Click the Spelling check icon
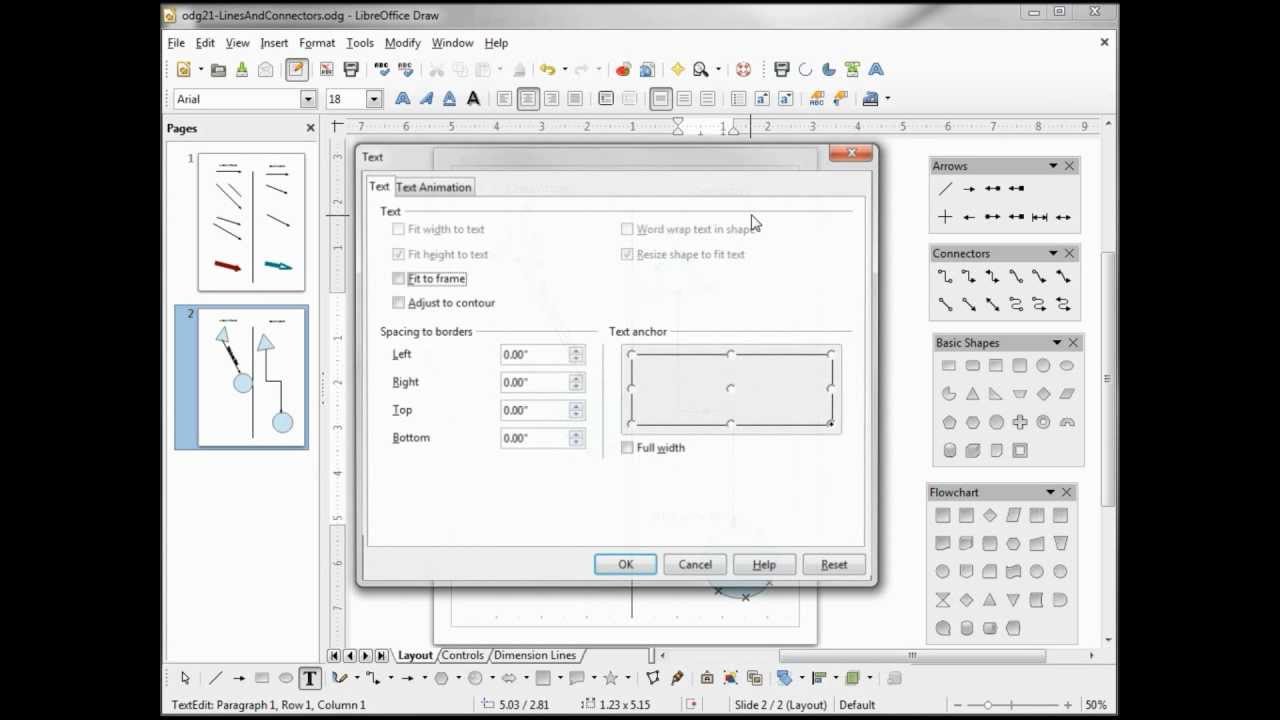This screenshot has width=1280, height=720. tap(382, 69)
